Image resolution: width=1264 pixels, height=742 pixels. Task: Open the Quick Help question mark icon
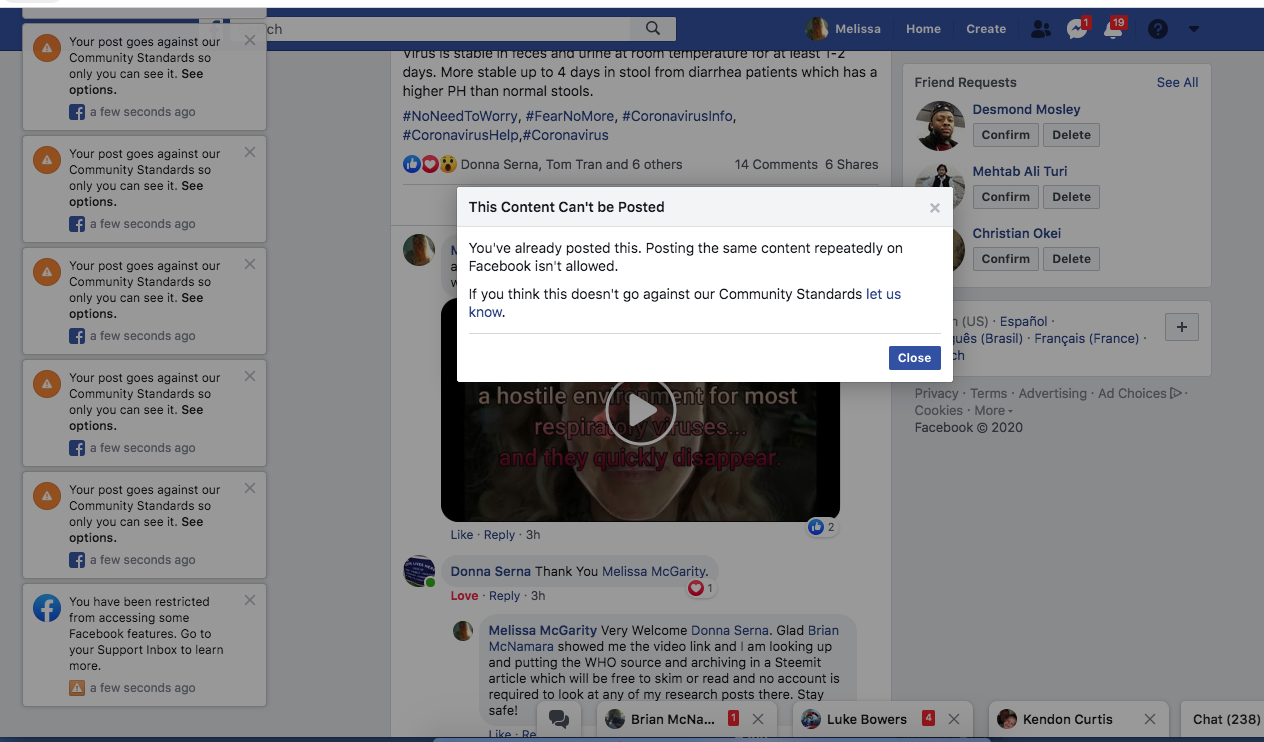1158,29
